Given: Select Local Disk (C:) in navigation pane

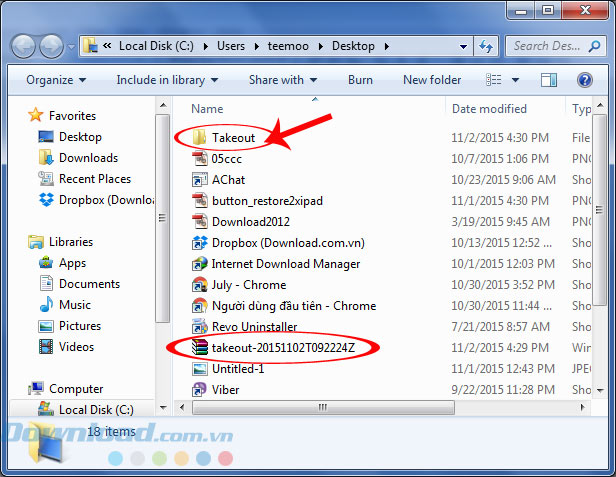Looking at the screenshot, I should click(x=96, y=410).
